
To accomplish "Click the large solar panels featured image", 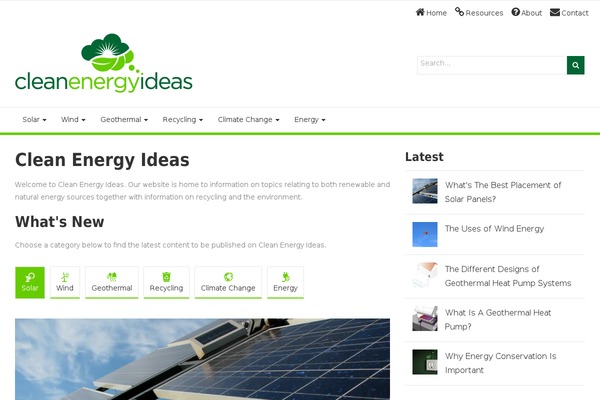I will tap(202, 359).
